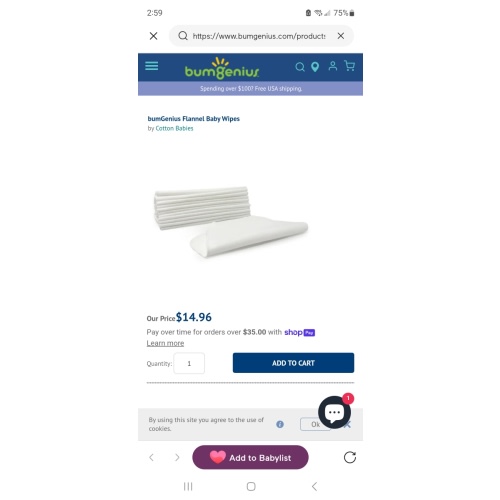
Task: Reload the page with refresh icon
Action: pos(350,457)
